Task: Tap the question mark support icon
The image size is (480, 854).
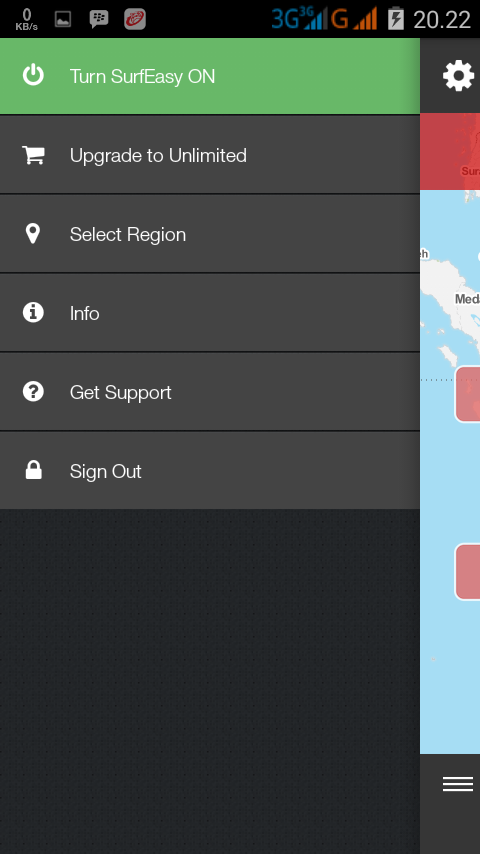Action: click(33, 392)
